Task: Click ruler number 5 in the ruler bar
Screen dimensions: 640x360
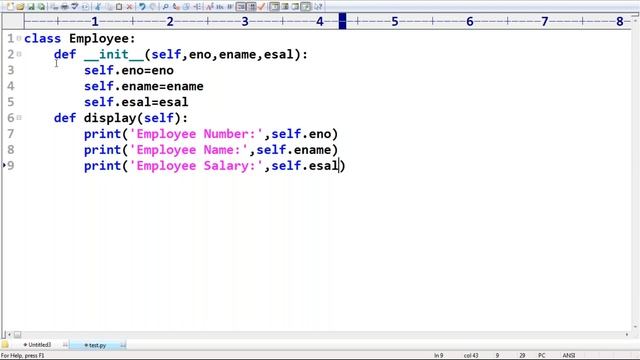Action: pos(395,21)
